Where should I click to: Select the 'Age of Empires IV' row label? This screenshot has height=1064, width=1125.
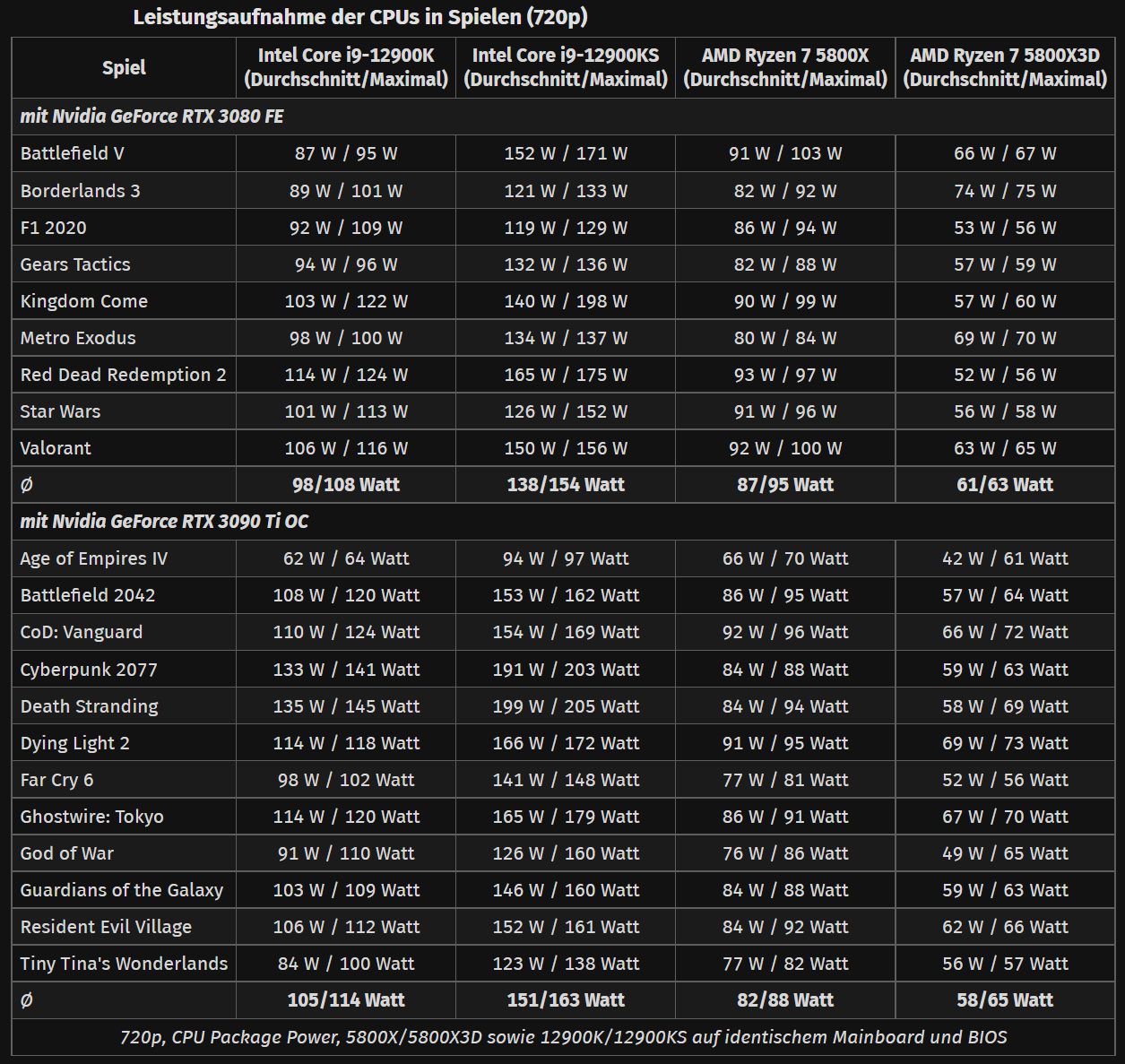pos(94,558)
